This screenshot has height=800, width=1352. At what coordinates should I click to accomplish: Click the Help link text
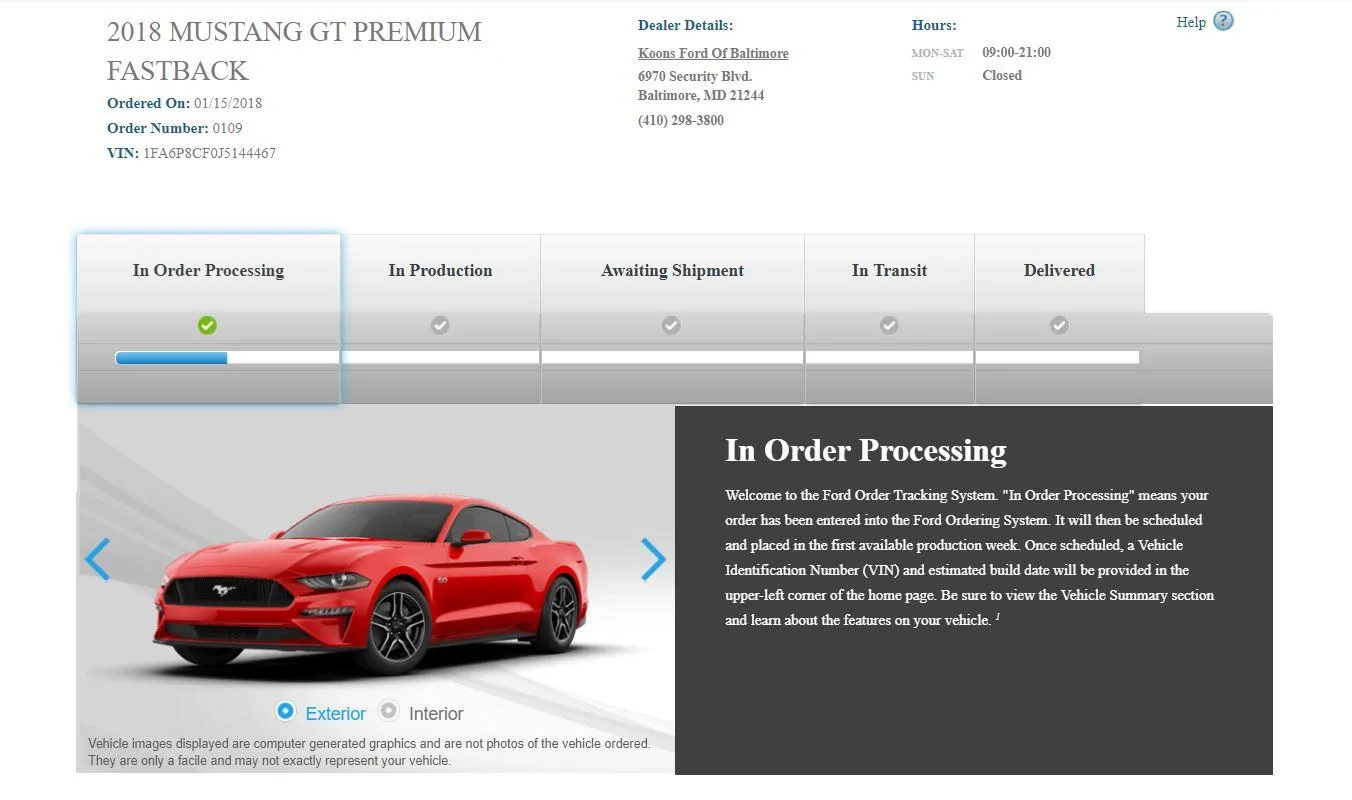click(1191, 22)
